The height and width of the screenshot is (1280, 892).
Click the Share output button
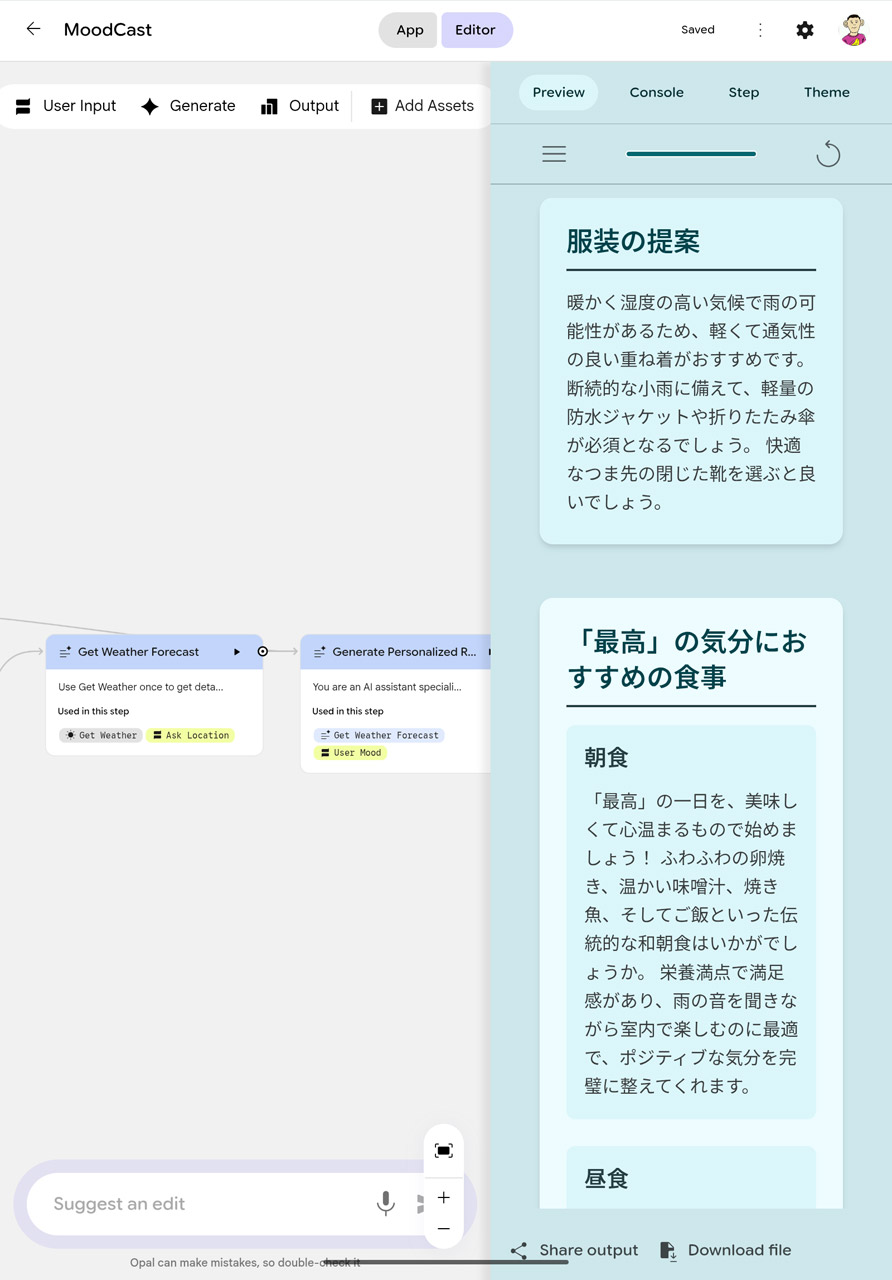(574, 1250)
